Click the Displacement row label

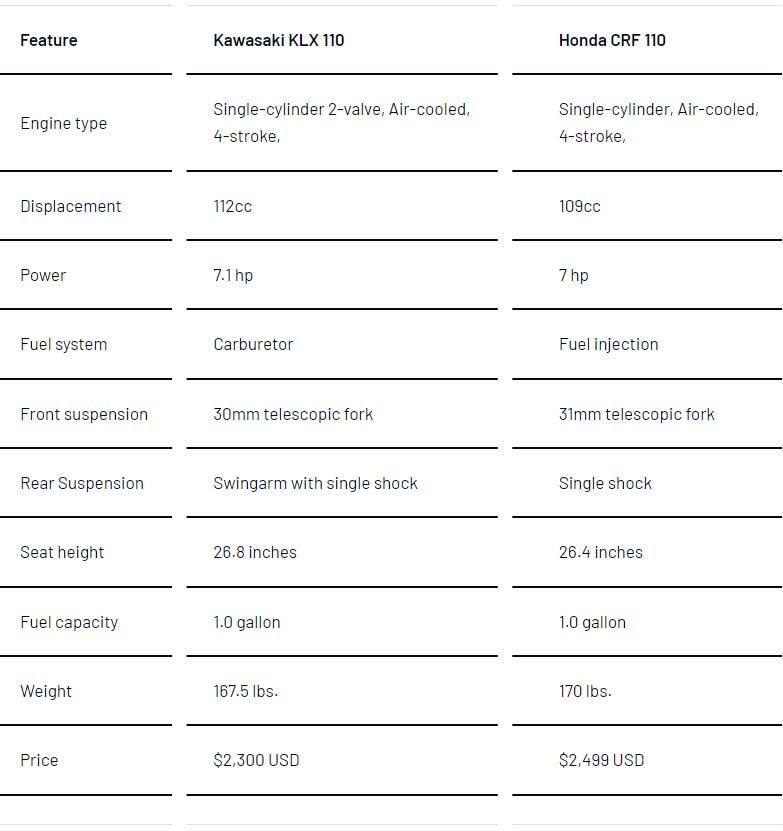[71, 206]
